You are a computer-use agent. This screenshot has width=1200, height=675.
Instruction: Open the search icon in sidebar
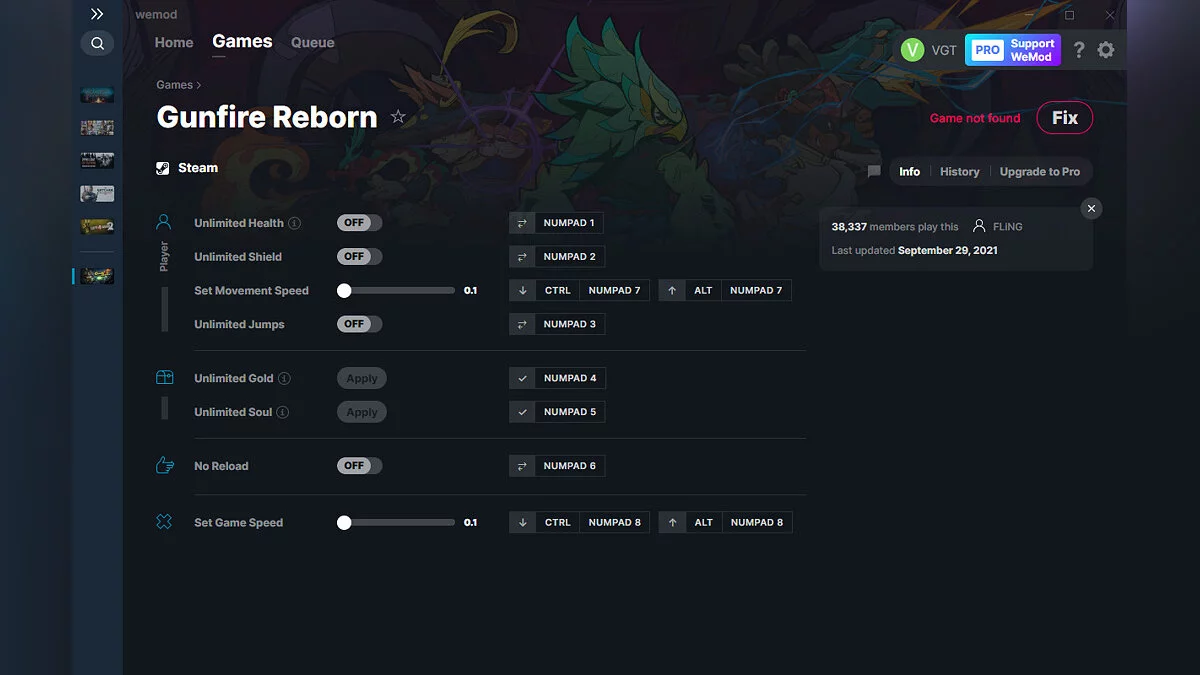97,44
